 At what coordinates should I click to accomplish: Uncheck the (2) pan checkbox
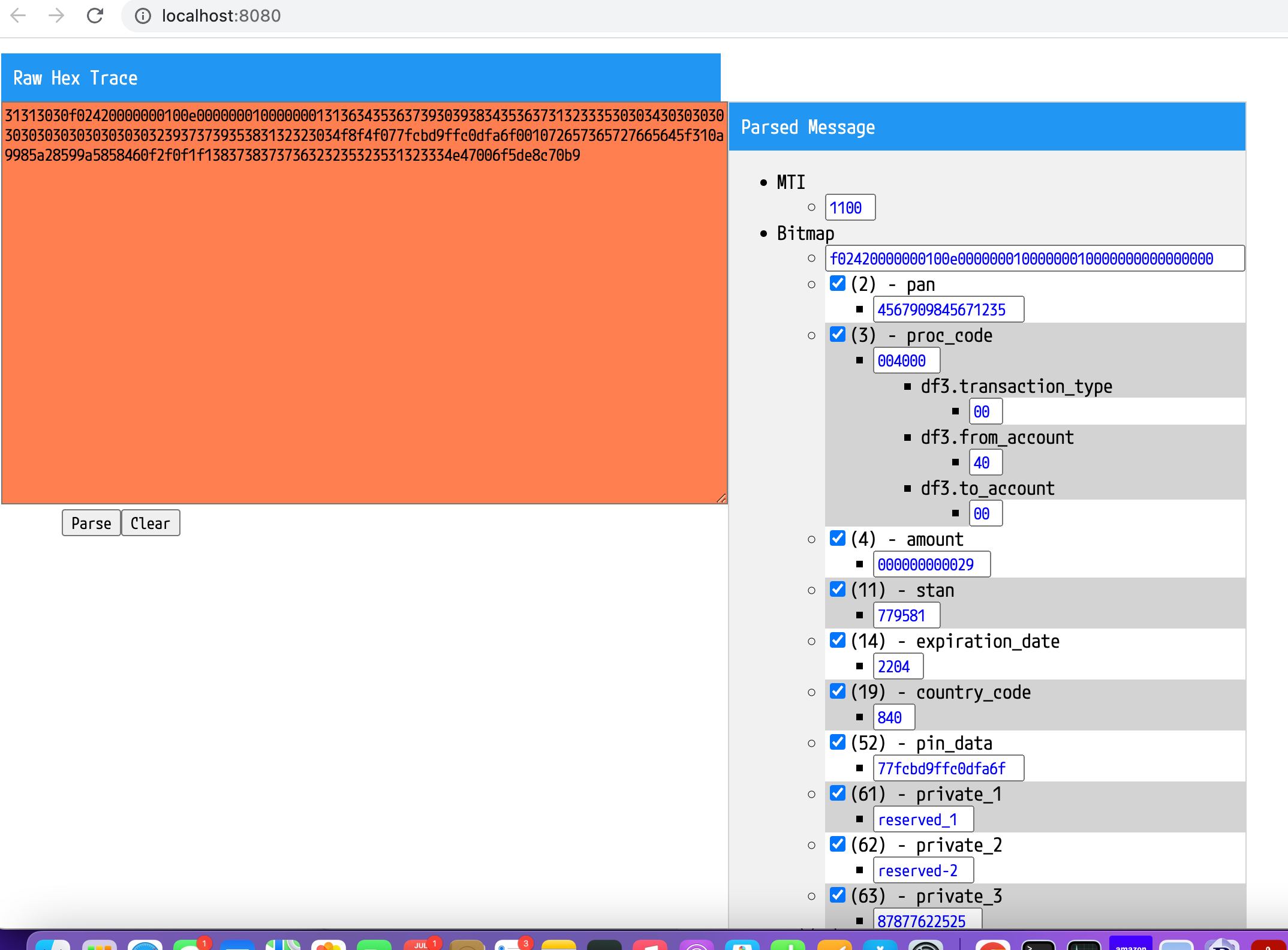point(837,283)
